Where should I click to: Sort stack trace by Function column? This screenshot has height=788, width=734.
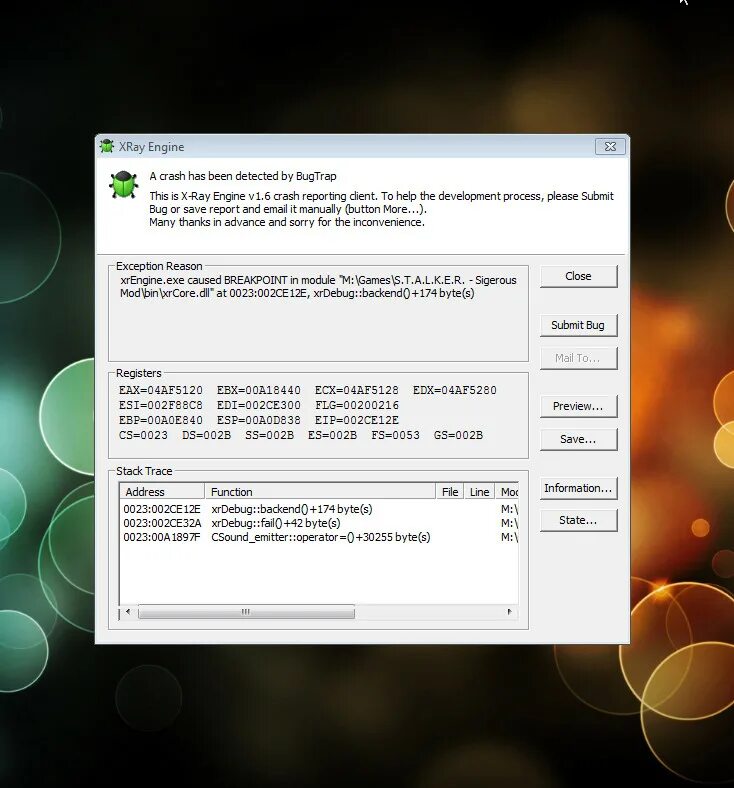[x=320, y=491]
